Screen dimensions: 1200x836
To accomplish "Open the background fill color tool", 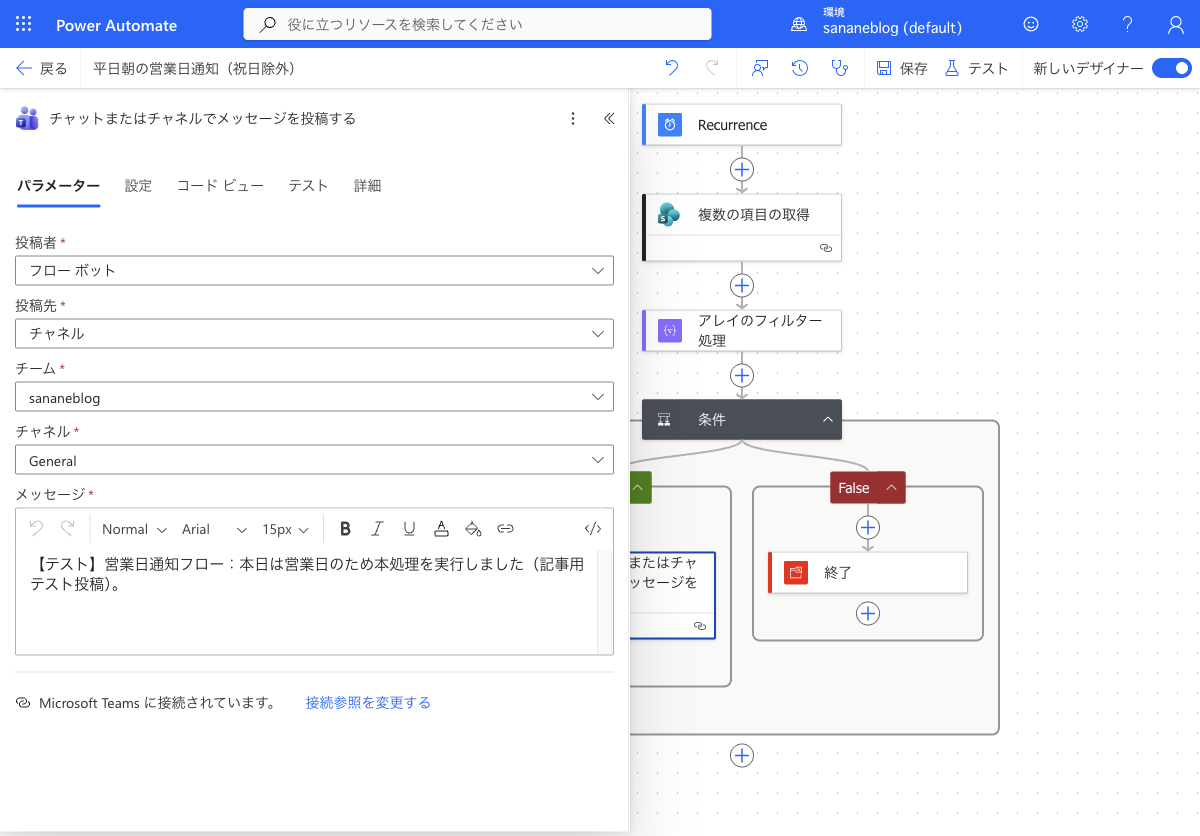I will (x=474, y=529).
